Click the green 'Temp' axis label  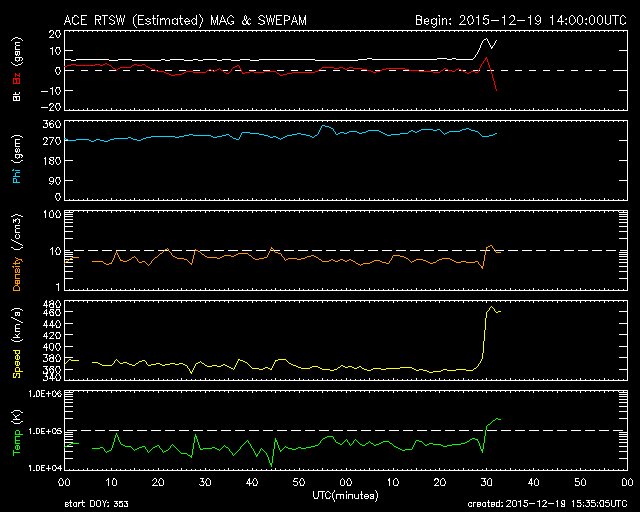coord(17,442)
